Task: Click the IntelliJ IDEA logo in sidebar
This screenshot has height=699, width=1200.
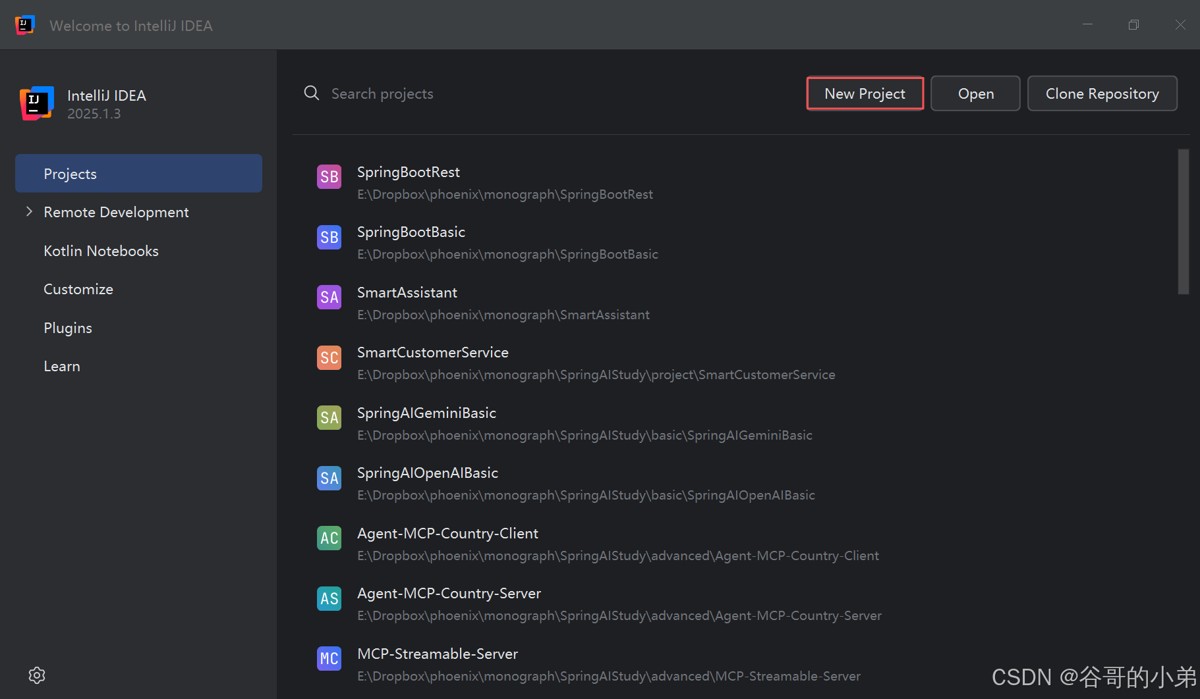Action: point(36,103)
